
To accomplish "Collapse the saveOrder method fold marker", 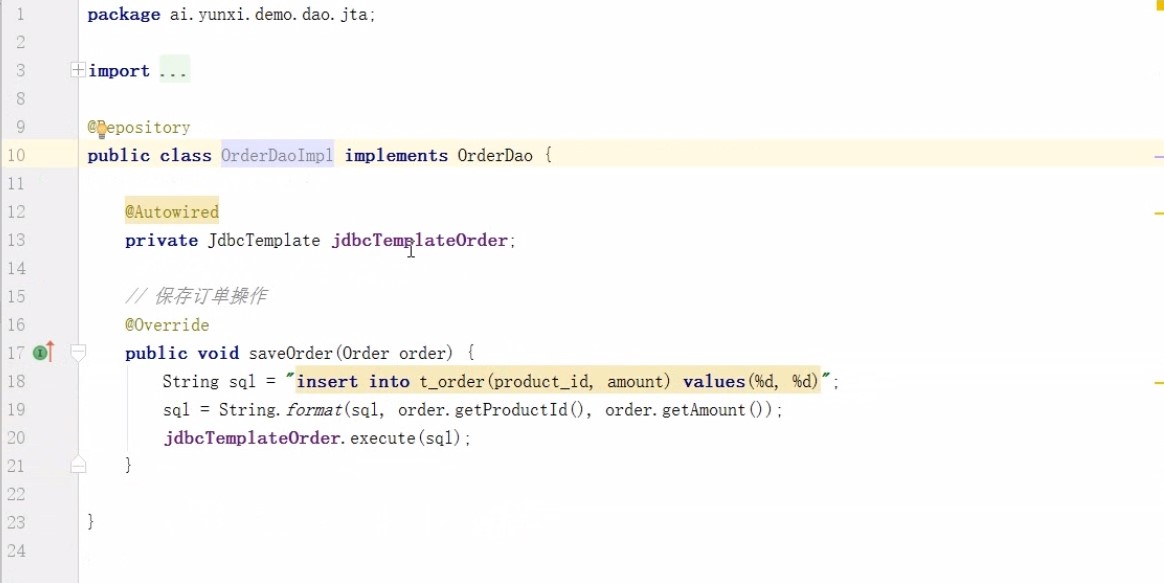I will 78,352.
